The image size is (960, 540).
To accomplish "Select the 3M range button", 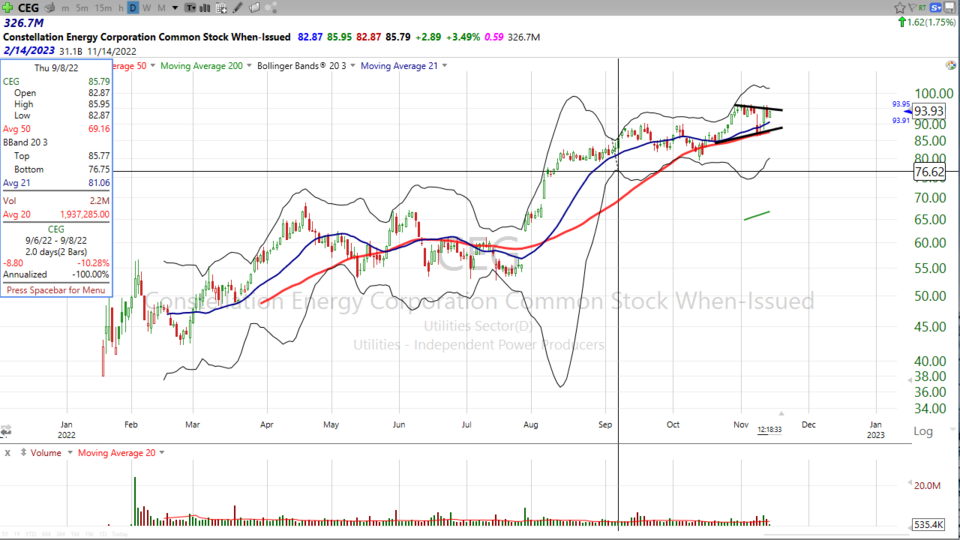I will point(61,534).
